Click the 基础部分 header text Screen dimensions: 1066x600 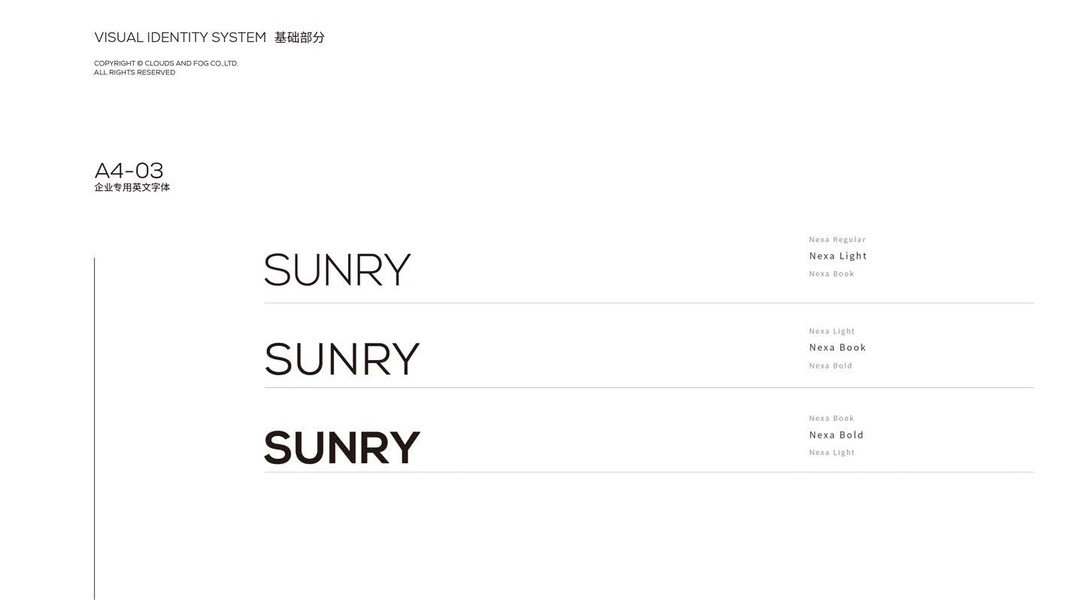[x=299, y=38]
